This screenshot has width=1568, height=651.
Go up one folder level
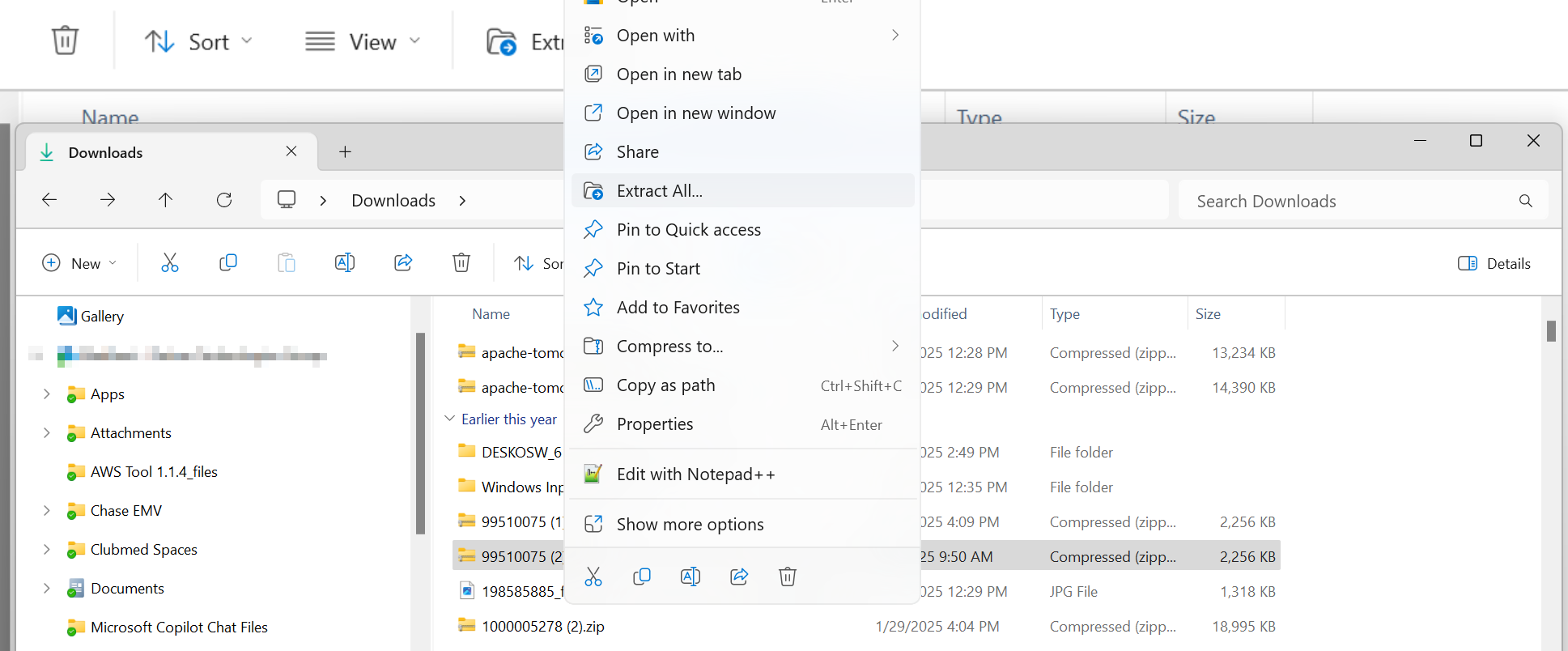[x=166, y=200]
